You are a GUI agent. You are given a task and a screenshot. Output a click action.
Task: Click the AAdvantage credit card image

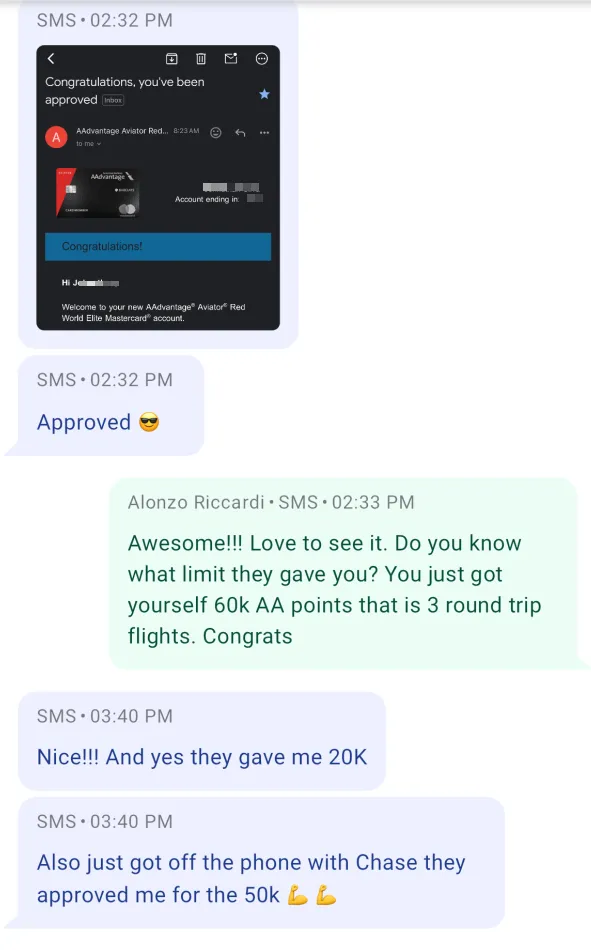pos(98,193)
